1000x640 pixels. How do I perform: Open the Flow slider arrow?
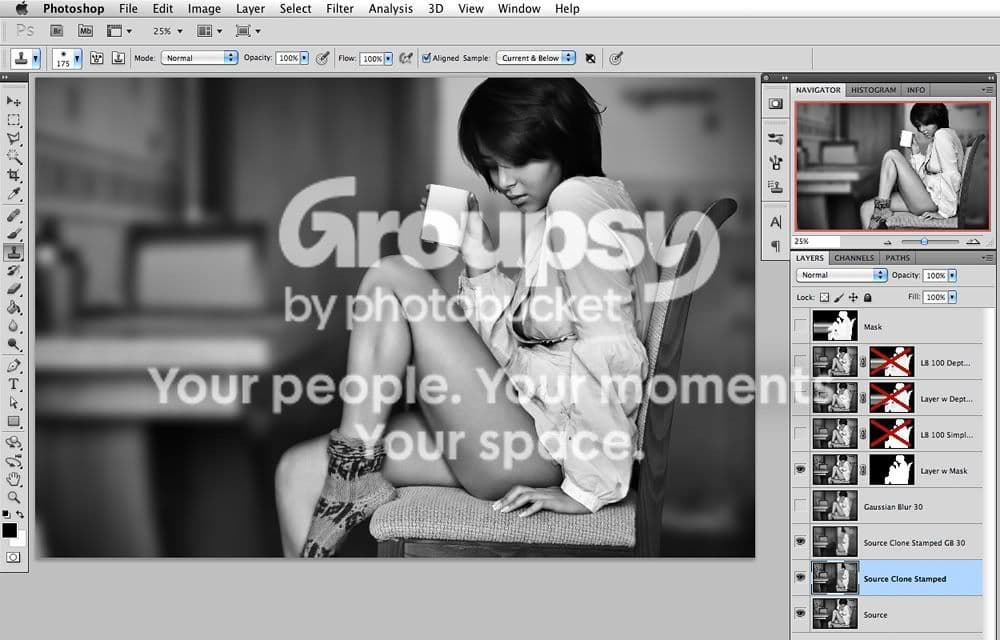coord(388,59)
